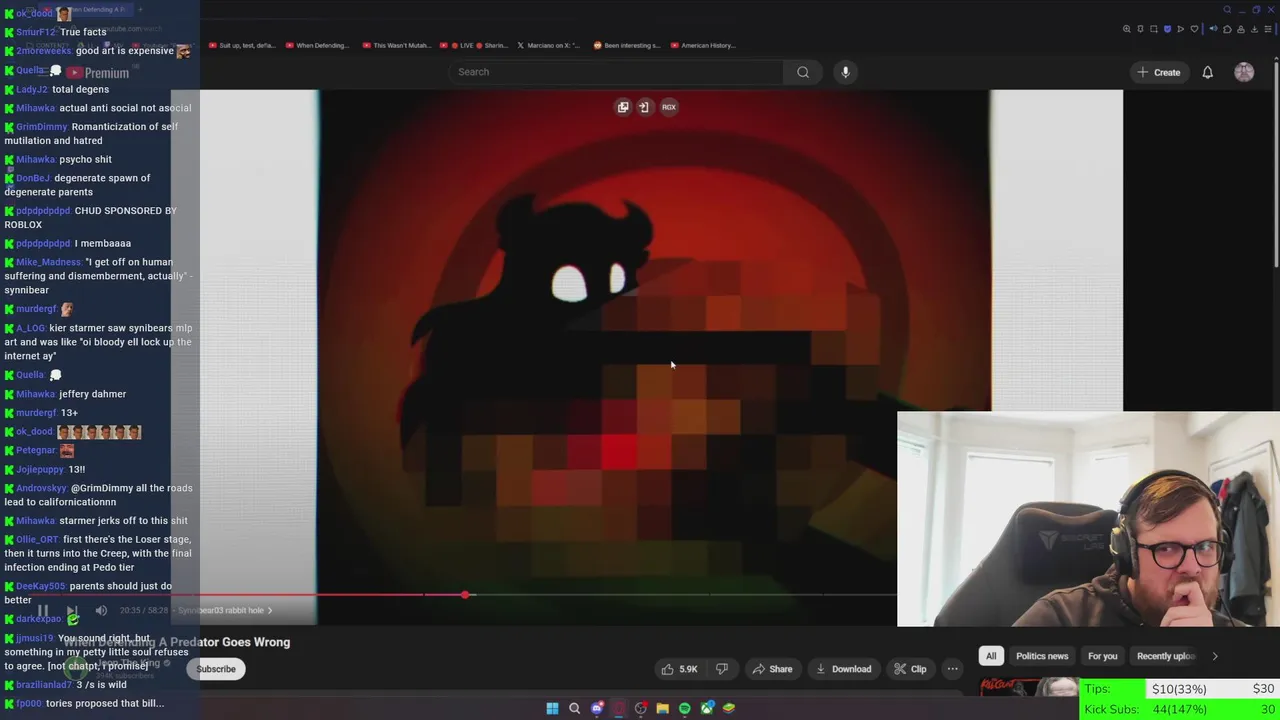The image size is (1280, 720).
Task: Select the Recently uploaded chip
Action: tap(1165, 656)
